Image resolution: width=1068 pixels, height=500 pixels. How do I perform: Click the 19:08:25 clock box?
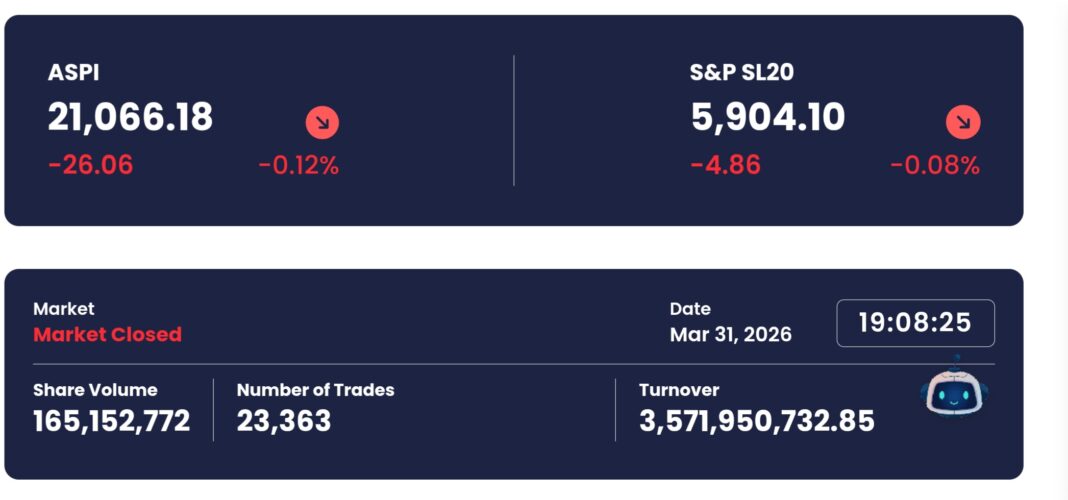click(x=915, y=323)
